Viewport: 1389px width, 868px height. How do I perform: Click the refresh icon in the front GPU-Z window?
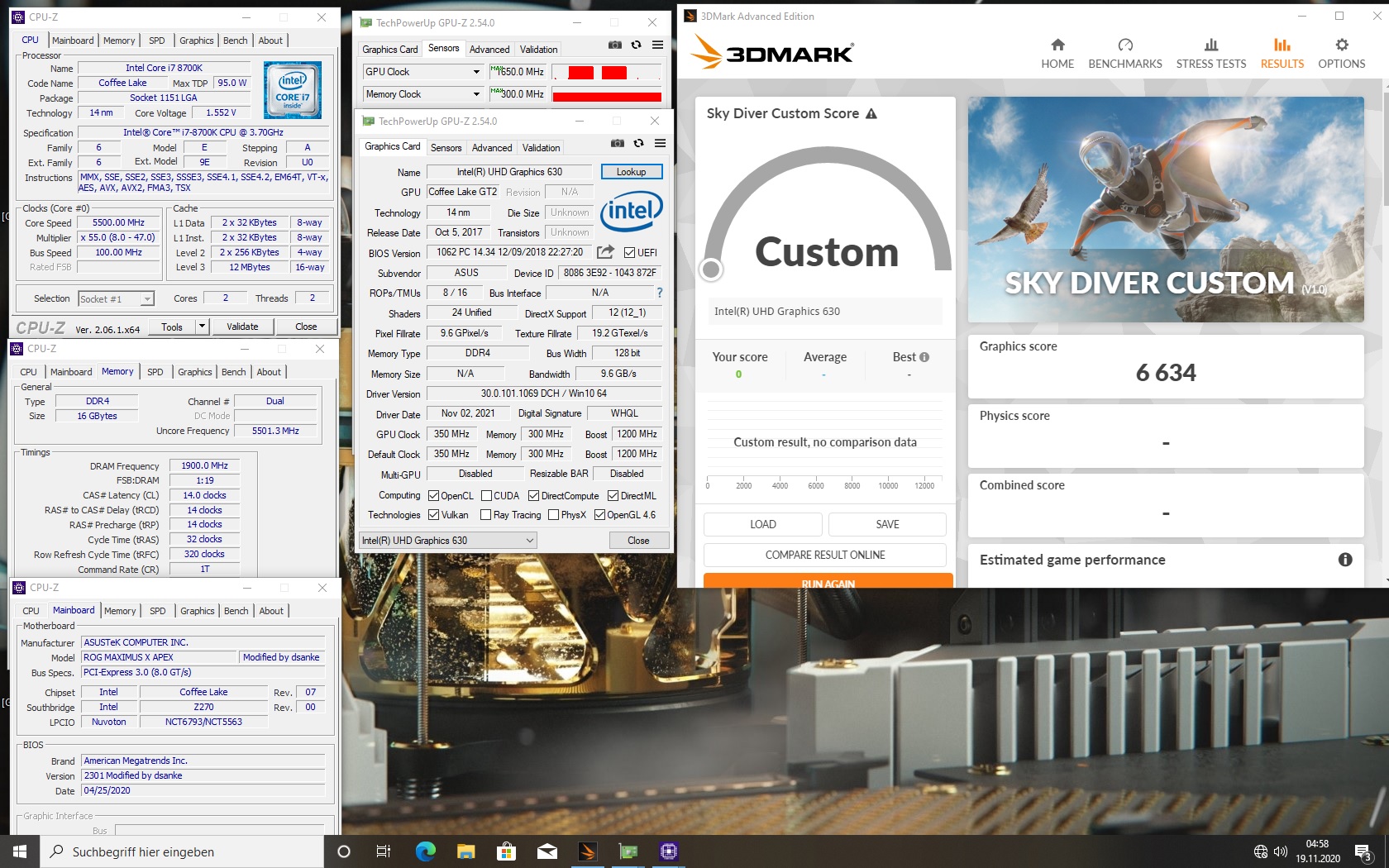point(638,143)
